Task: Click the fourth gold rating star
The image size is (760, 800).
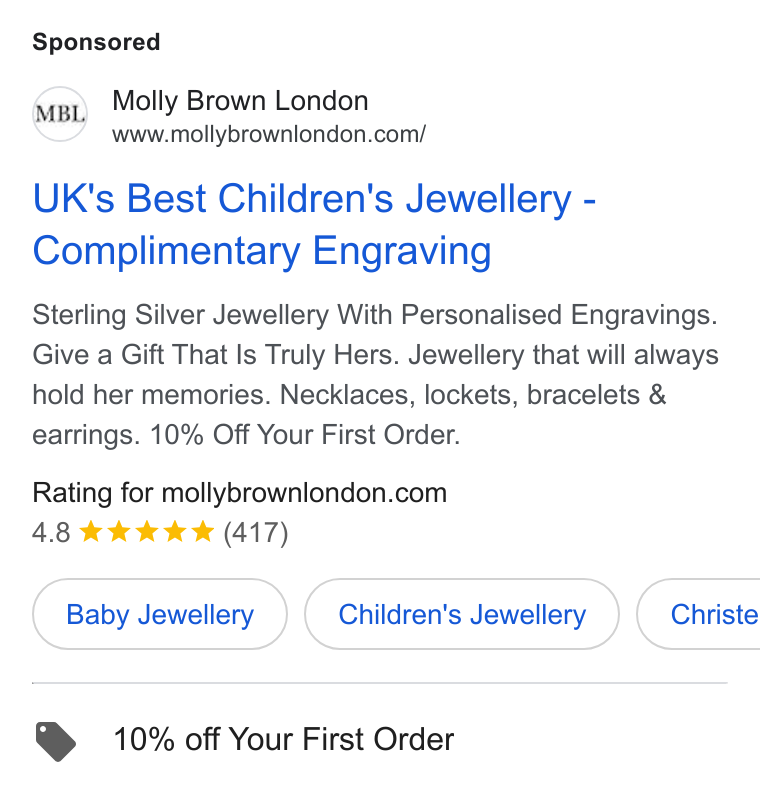Action: [175, 531]
